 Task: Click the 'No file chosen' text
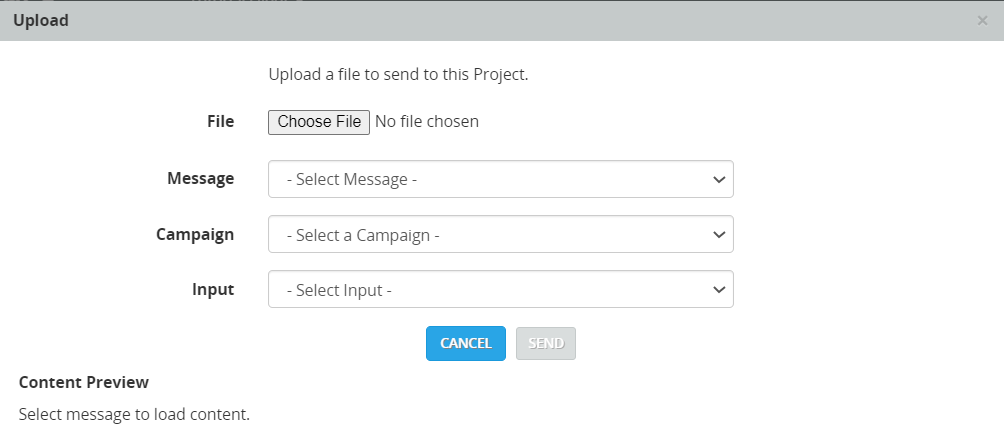pos(427,122)
